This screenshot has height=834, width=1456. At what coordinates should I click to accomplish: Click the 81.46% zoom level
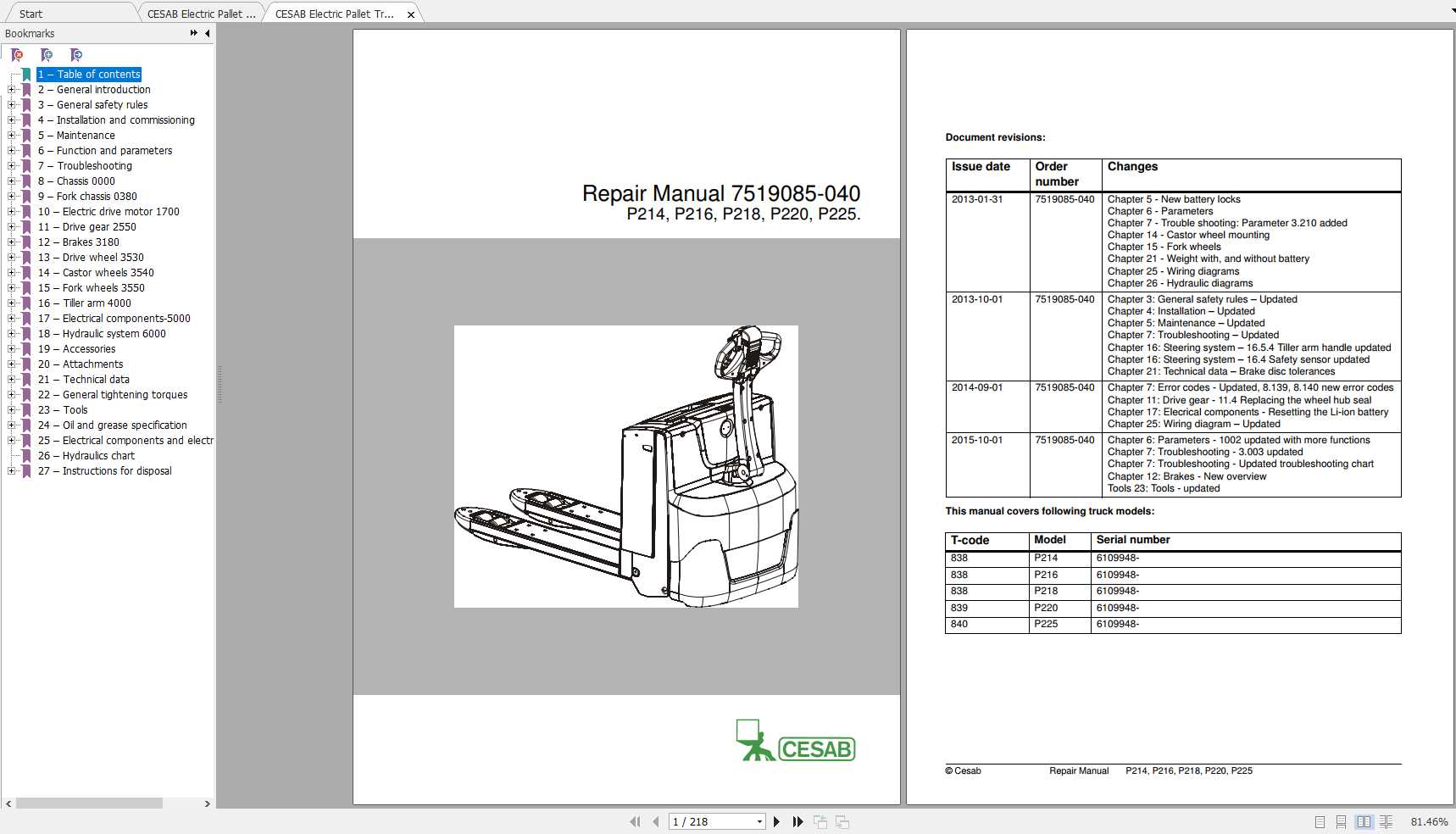point(1429,822)
